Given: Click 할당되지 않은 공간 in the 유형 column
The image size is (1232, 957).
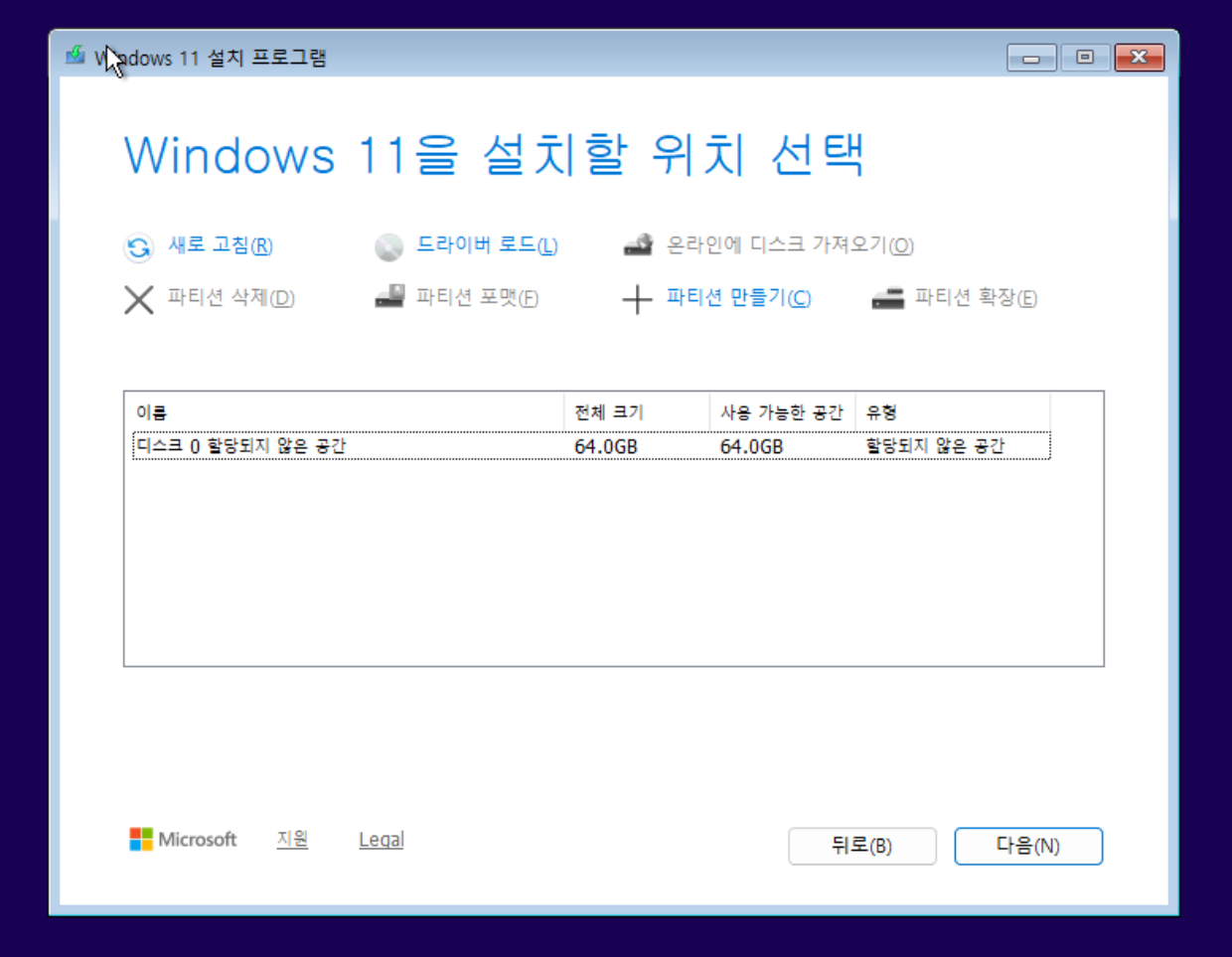Looking at the screenshot, I should [935, 446].
